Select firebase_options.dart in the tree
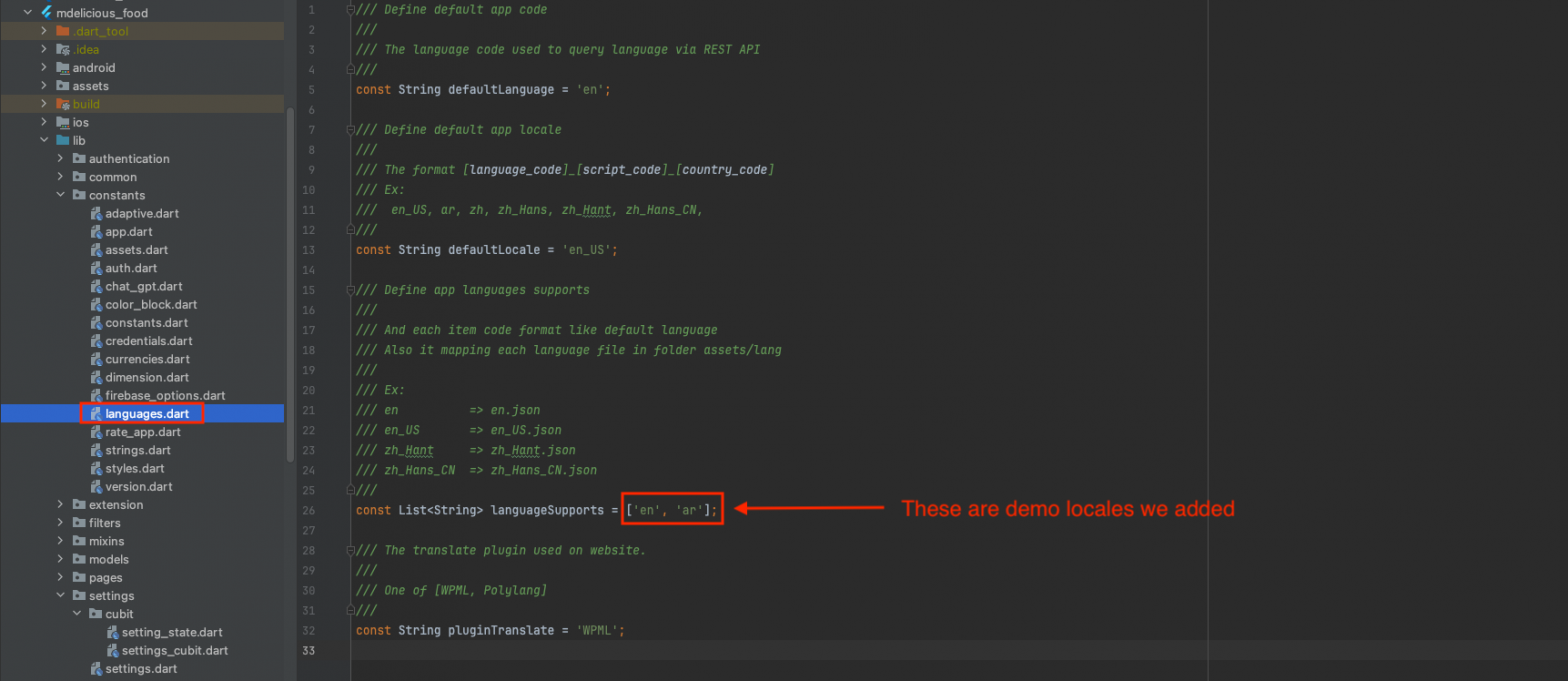The width and height of the screenshot is (1568, 681). click(165, 396)
